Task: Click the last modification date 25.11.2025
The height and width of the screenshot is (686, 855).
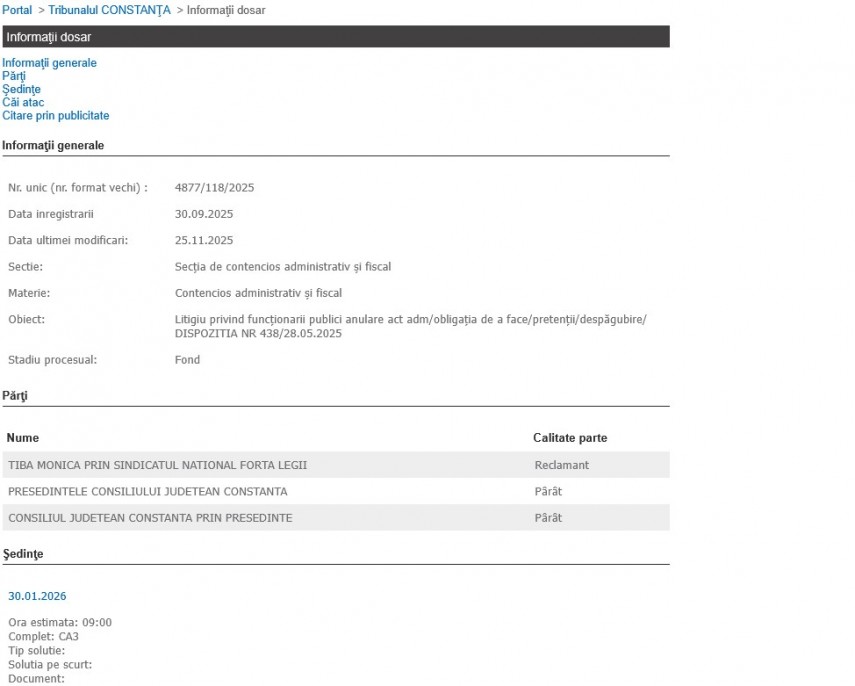Action: pos(203,240)
